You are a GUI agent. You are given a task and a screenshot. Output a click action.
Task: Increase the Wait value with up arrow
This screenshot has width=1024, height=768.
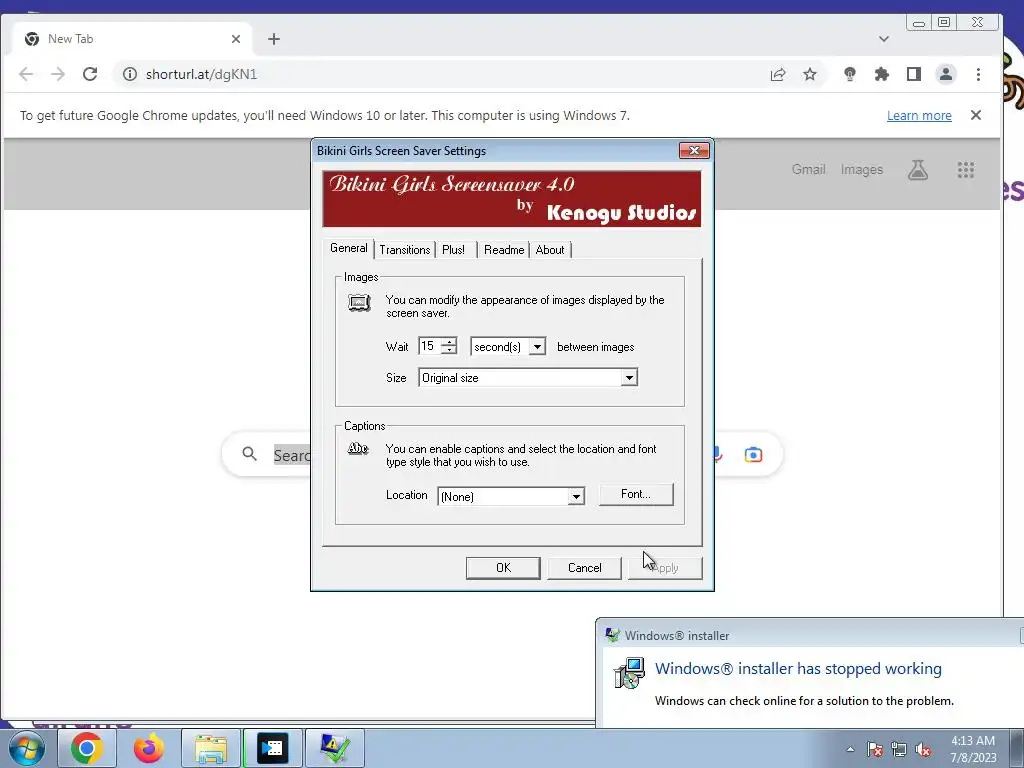(x=449, y=342)
